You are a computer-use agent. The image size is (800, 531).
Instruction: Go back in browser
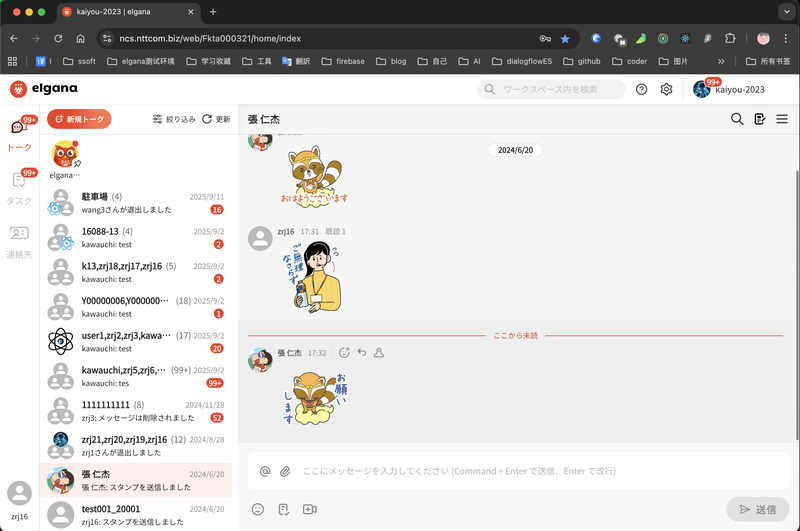tap(14, 38)
